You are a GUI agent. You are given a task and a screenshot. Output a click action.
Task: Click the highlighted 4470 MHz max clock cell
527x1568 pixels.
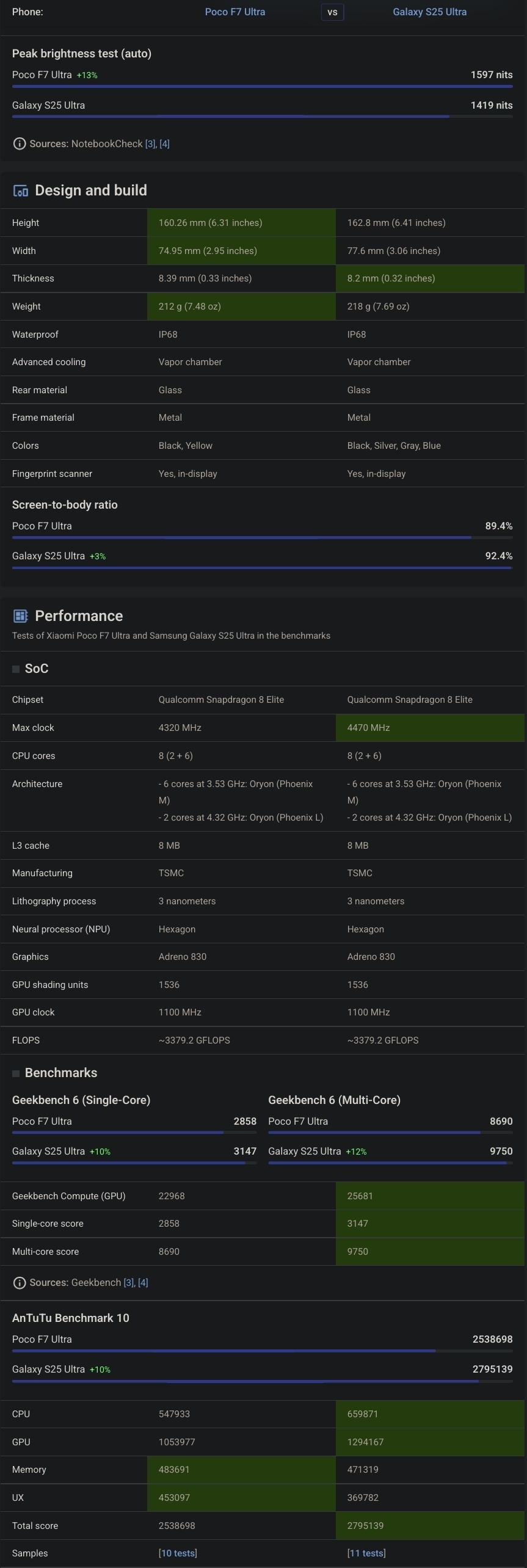click(x=430, y=728)
